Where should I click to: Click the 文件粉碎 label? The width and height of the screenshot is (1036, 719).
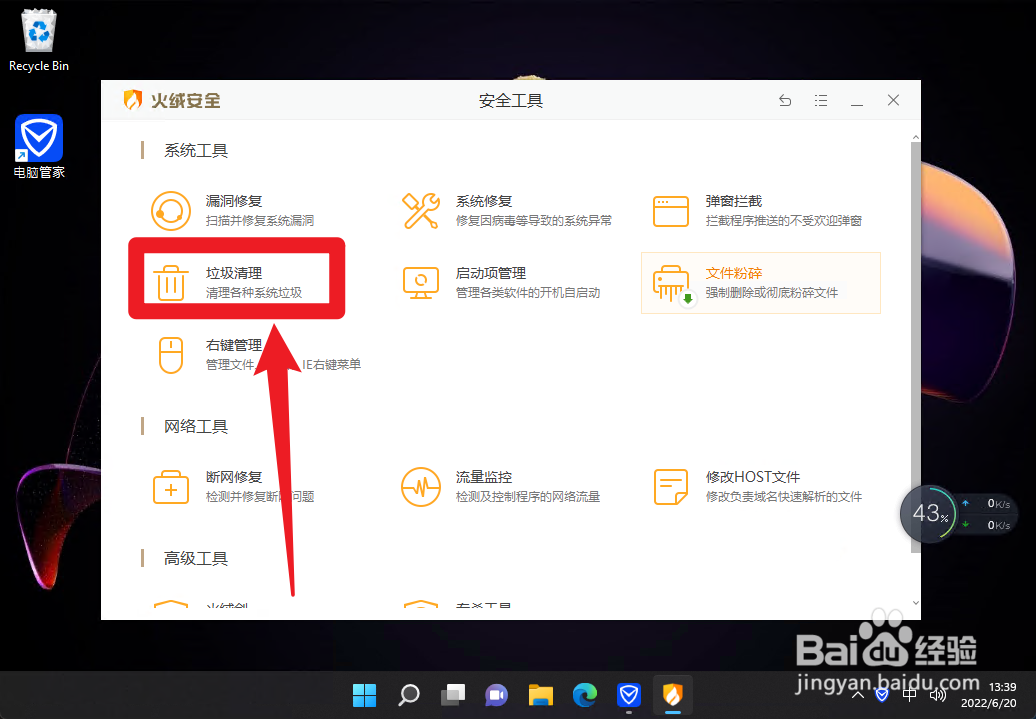coord(733,273)
